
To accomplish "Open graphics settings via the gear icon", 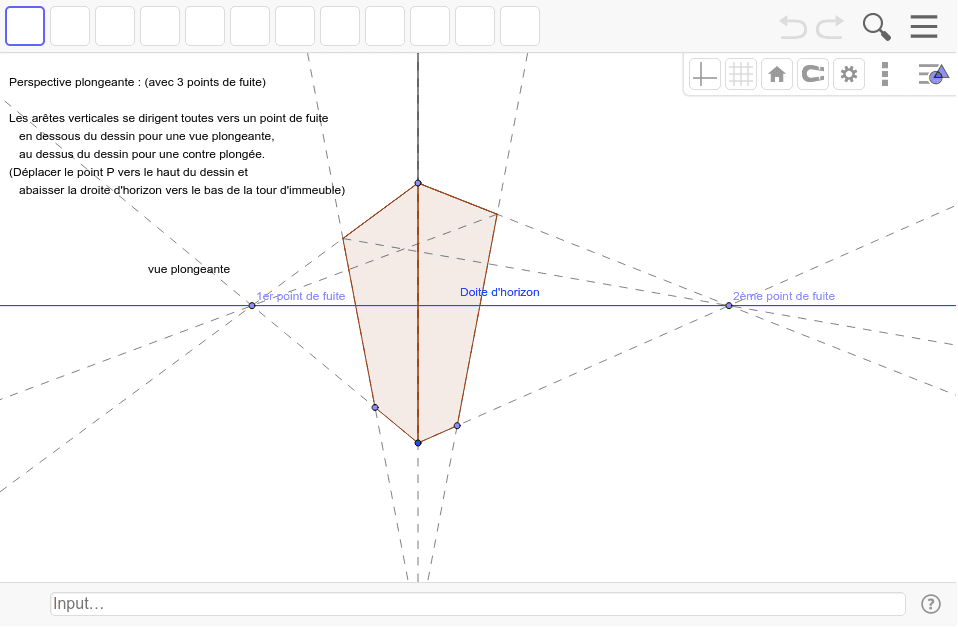I will coord(849,73).
